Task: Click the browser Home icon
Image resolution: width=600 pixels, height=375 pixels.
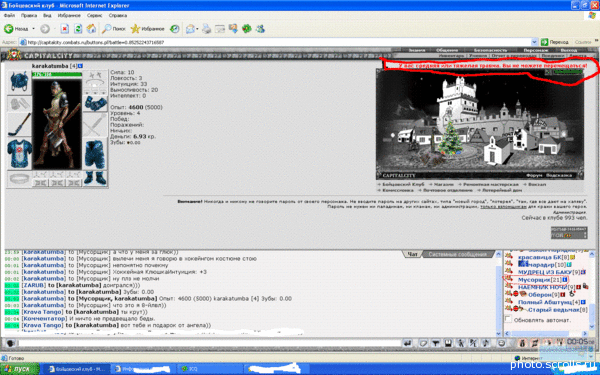Action: 91,29
